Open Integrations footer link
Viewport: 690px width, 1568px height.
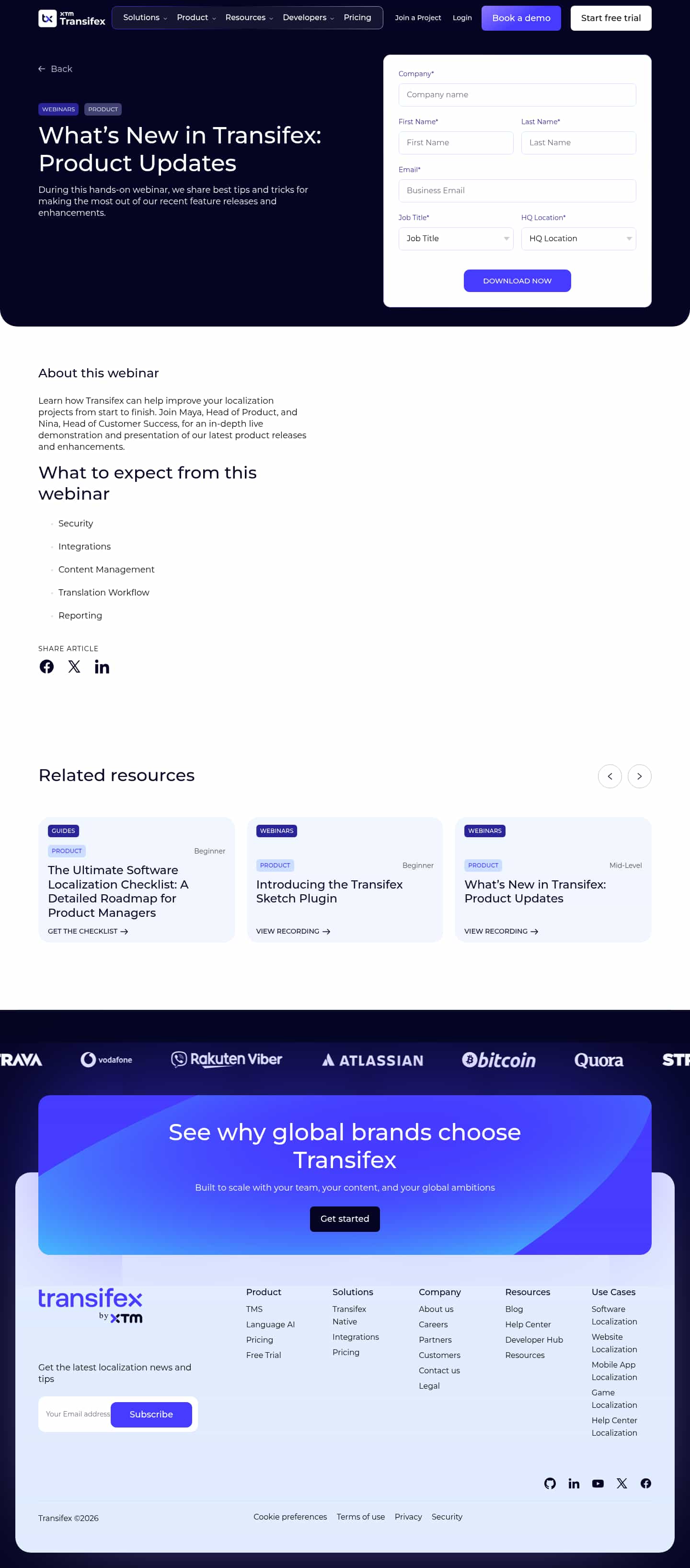(x=356, y=1337)
